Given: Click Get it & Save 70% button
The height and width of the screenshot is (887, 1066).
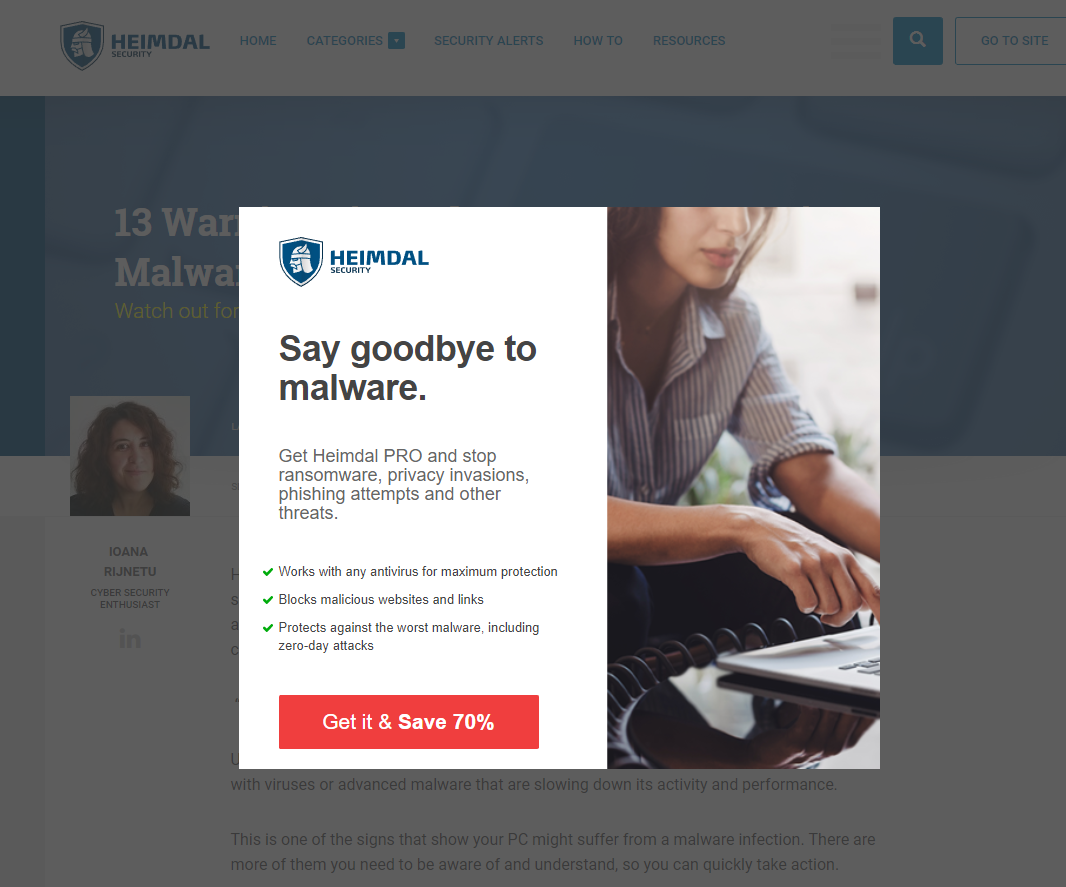Looking at the screenshot, I should (x=409, y=722).
